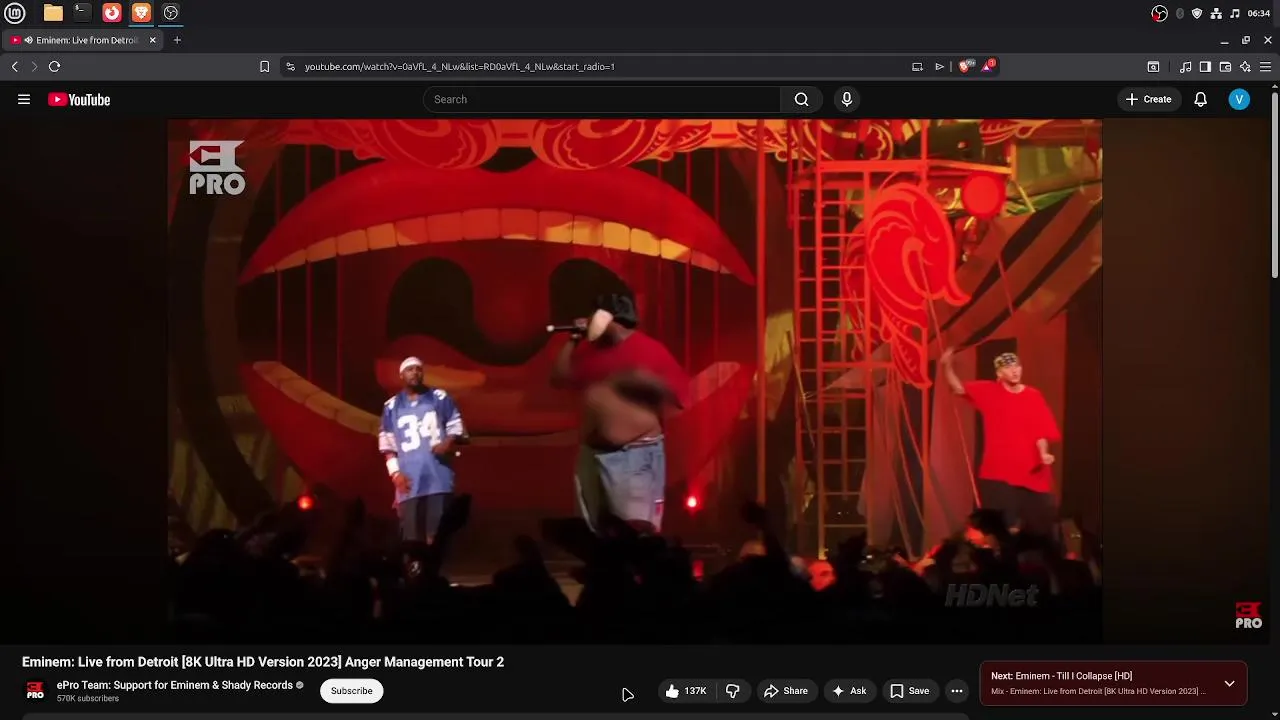Click the 570K subscribers text
The height and width of the screenshot is (720, 1280).
click(88, 699)
